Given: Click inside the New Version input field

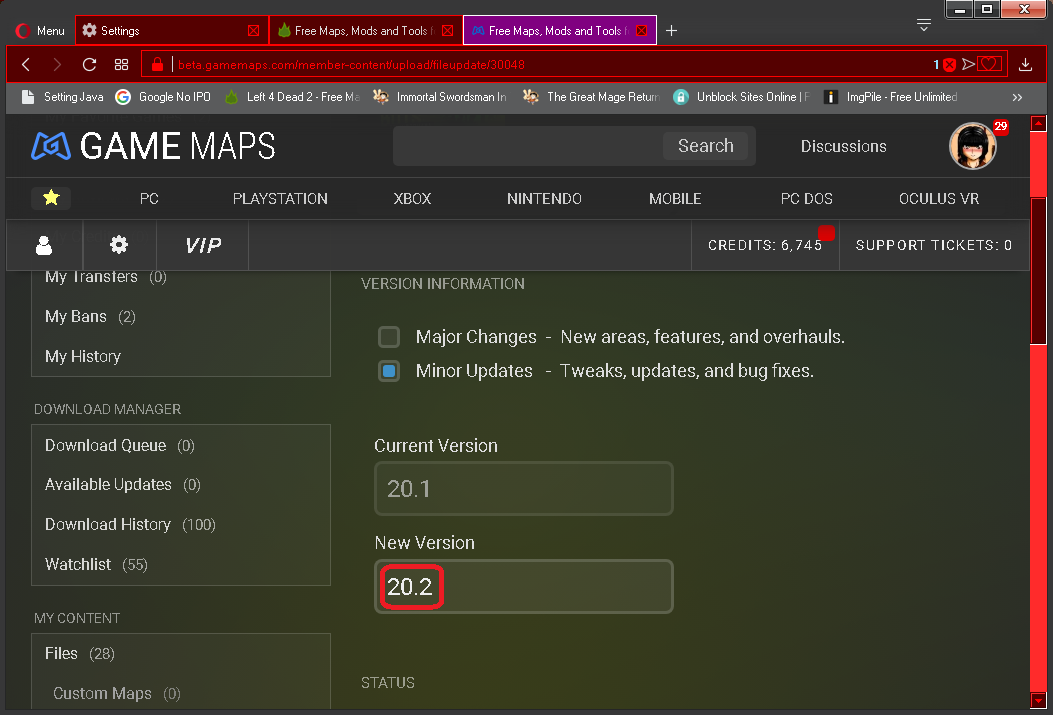Looking at the screenshot, I should point(523,587).
